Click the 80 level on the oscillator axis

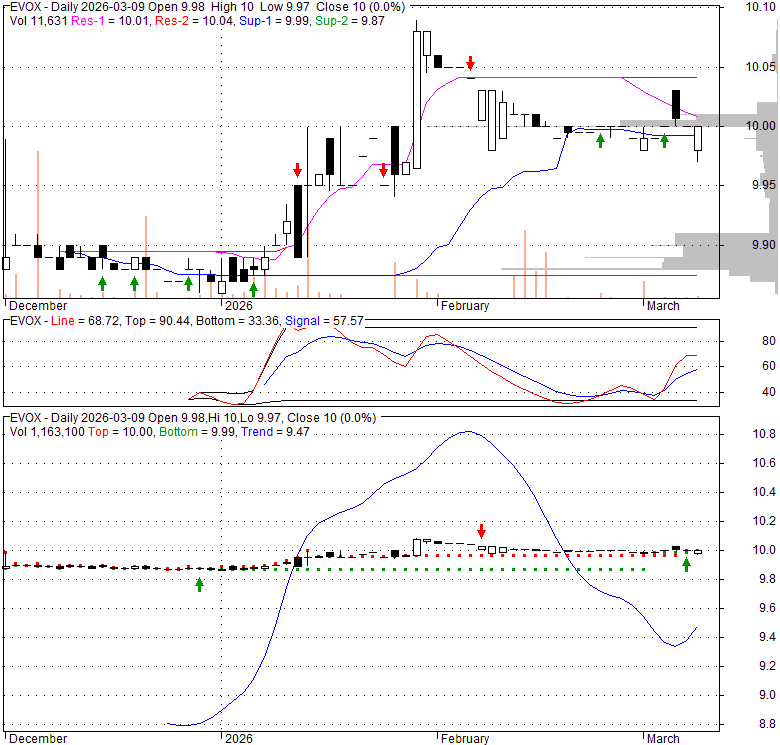(x=769, y=341)
